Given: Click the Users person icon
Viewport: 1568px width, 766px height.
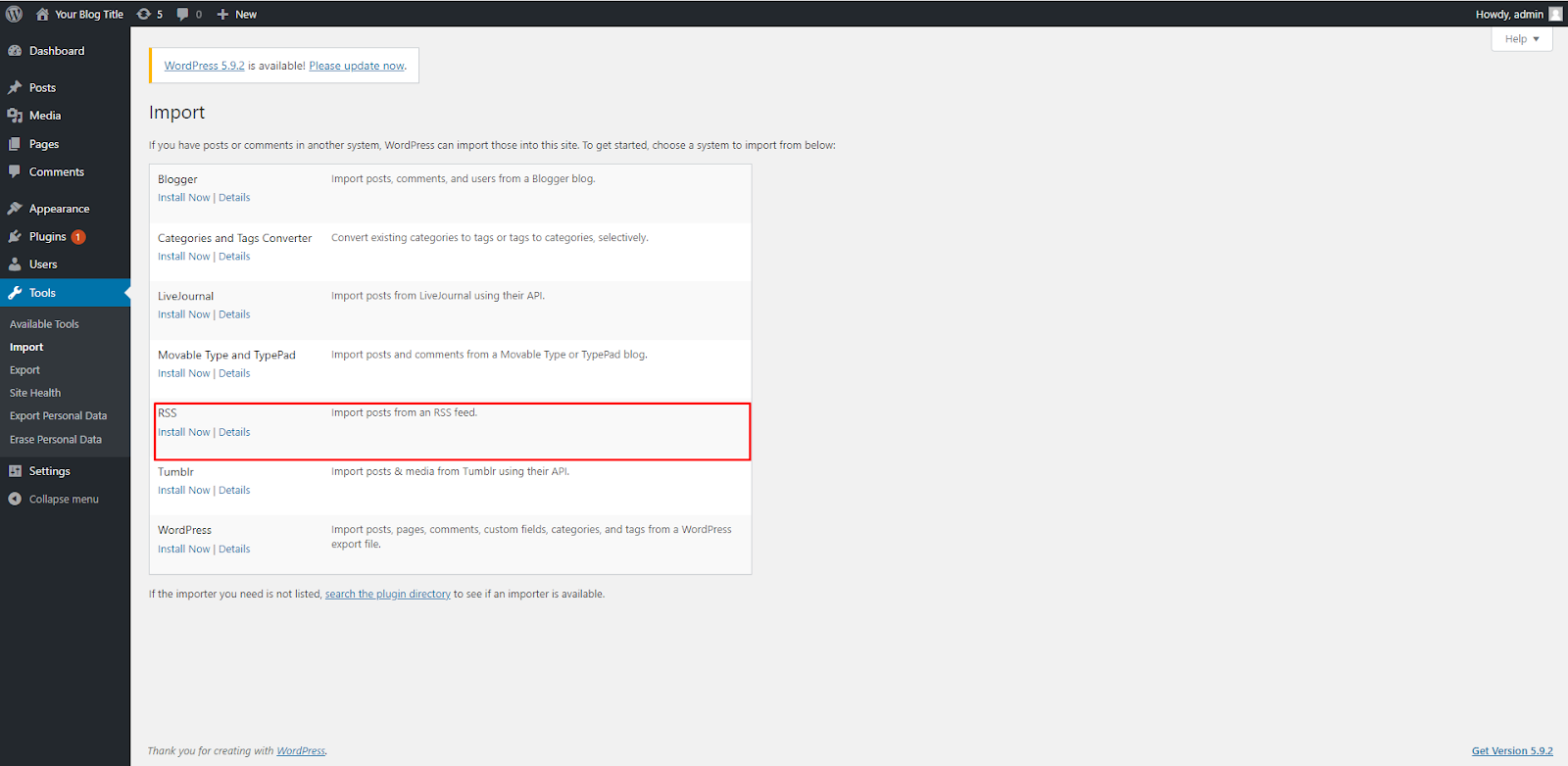Looking at the screenshot, I should click(15, 264).
